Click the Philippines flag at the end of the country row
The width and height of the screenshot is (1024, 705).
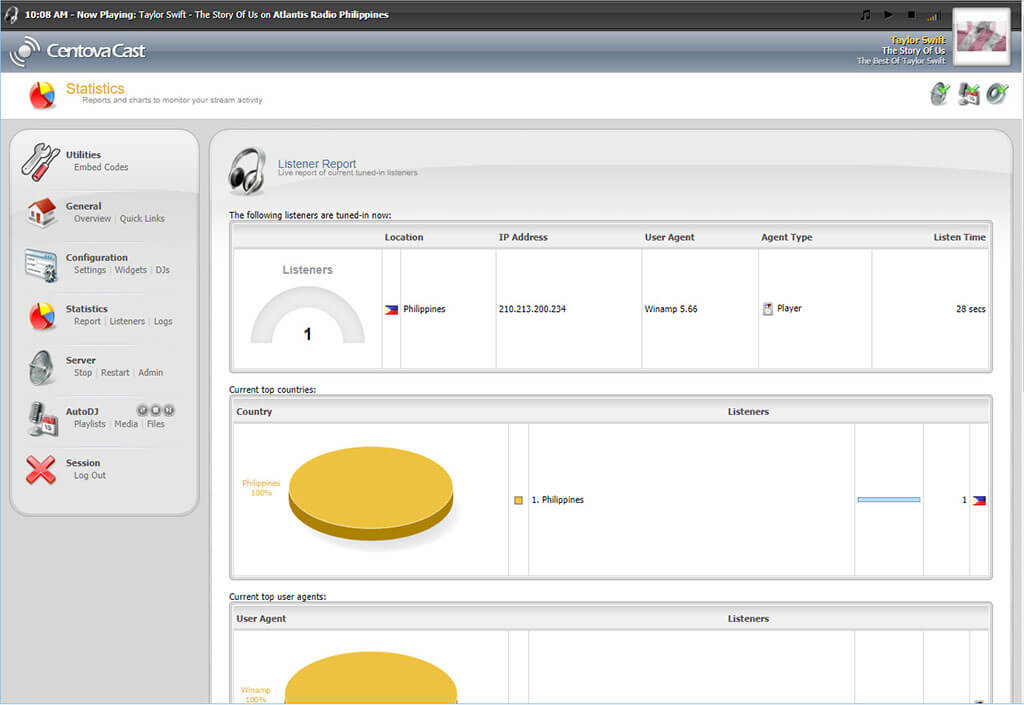(x=979, y=501)
